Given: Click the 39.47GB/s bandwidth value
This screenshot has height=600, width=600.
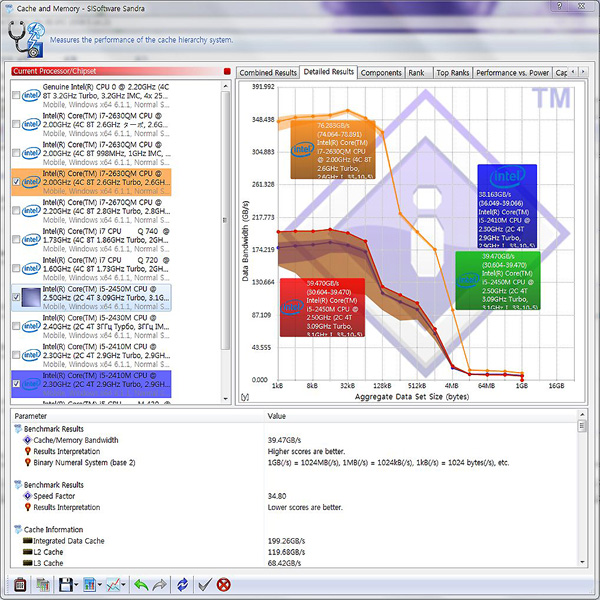Looking at the screenshot, I should coord(284,440).
